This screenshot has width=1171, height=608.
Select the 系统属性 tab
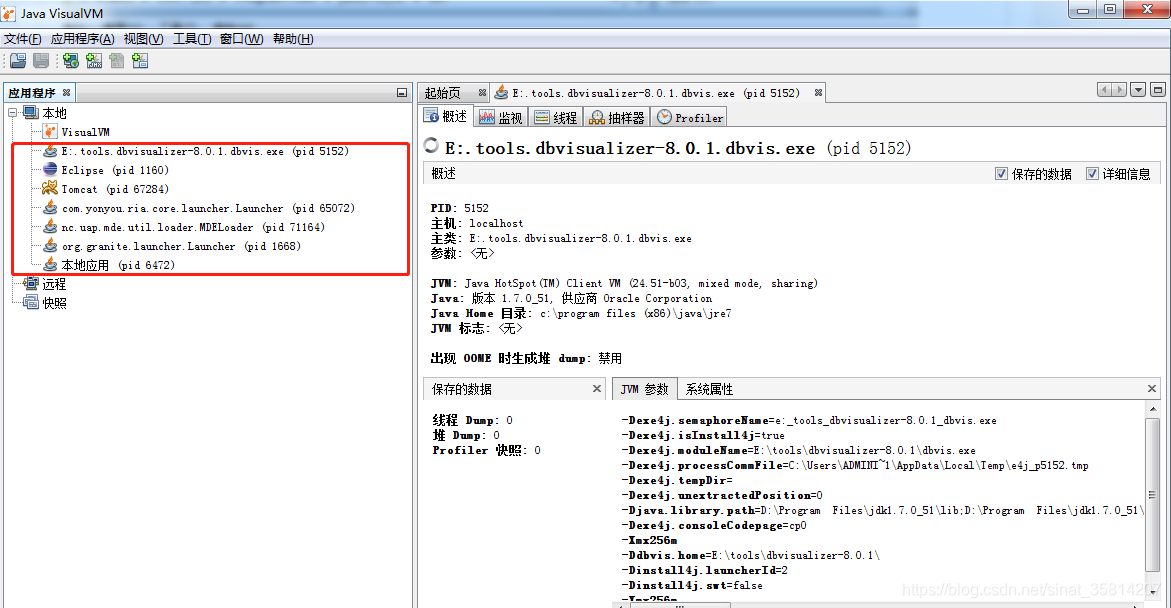pos(709,389)
